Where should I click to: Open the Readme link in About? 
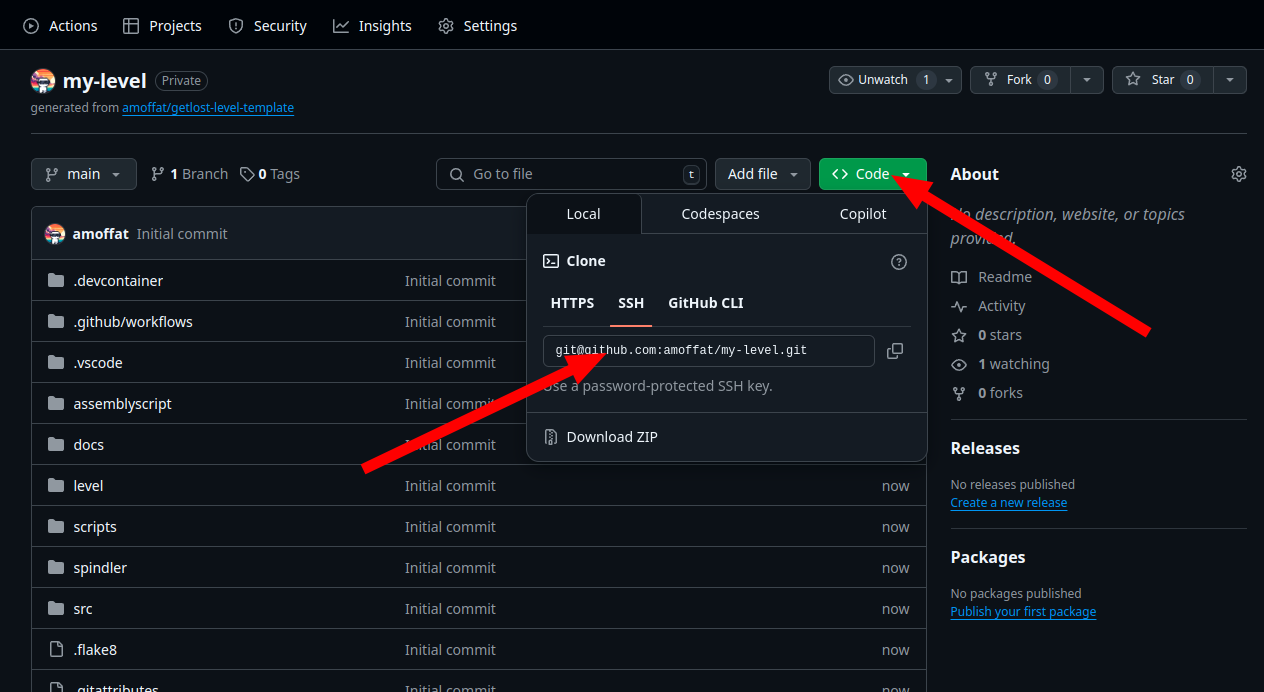pos(992,277)
